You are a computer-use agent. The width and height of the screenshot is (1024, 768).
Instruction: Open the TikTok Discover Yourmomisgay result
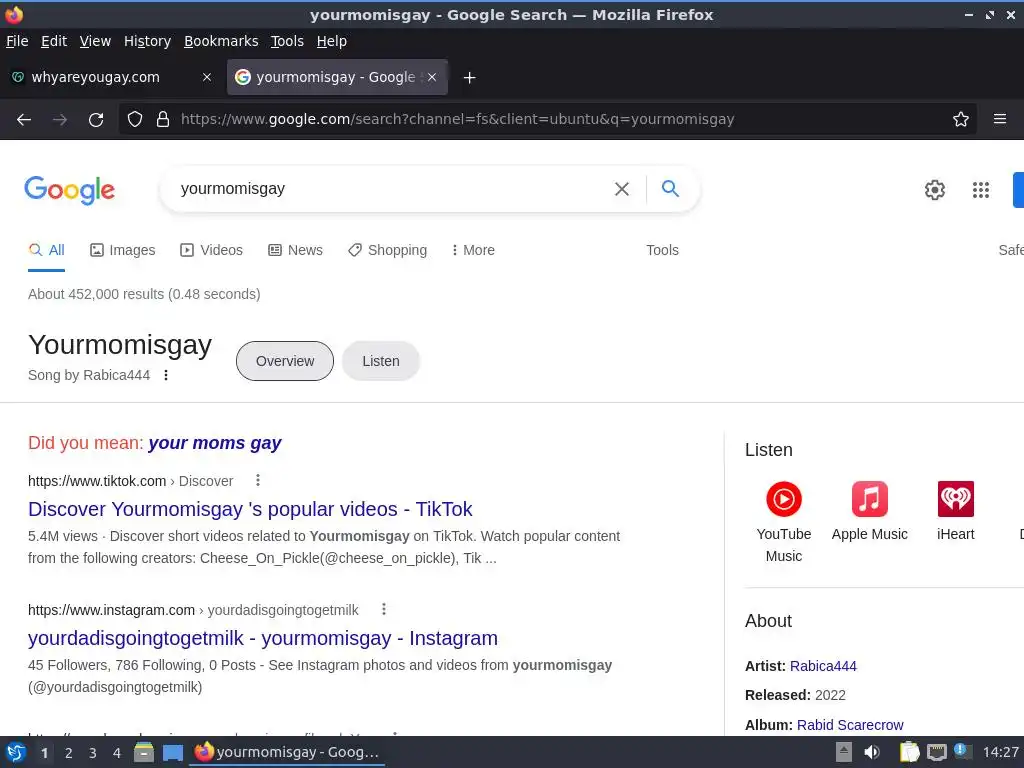tap(250, 509)
